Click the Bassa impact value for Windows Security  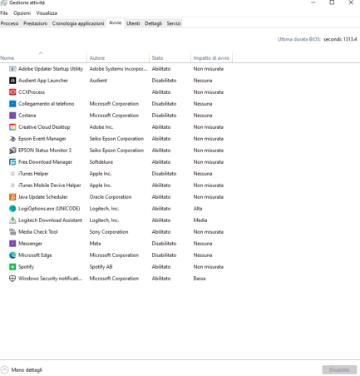click(199, 279)
